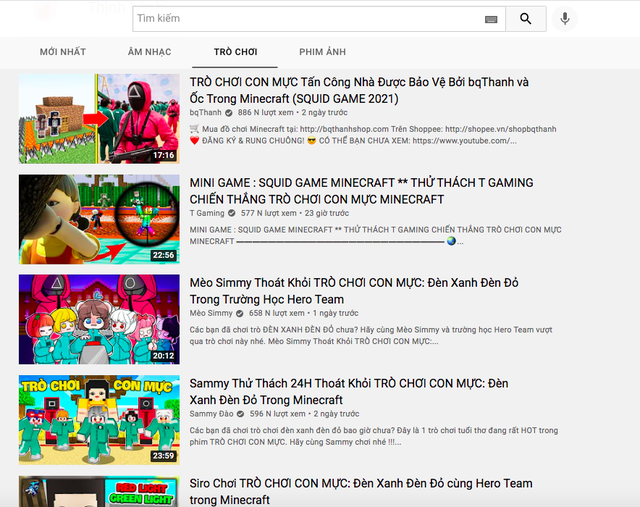Open title 'Mèo Simmy Thoát Khỏi TRÒ CHƠI CON MỰC'
This screenshot has width=640, height=507.
354,291
